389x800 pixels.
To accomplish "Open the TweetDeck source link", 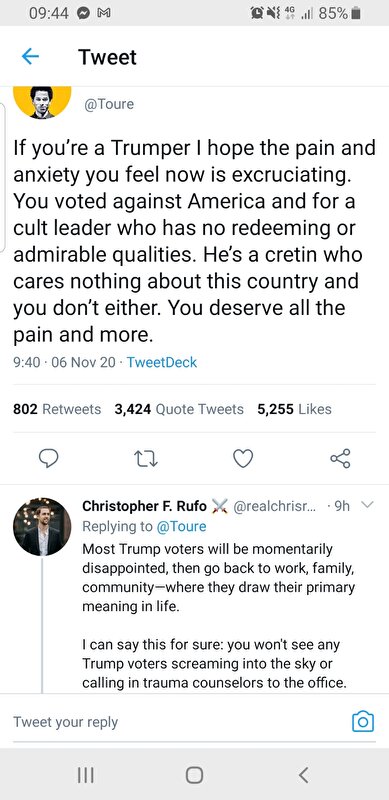I will (161, 362).
